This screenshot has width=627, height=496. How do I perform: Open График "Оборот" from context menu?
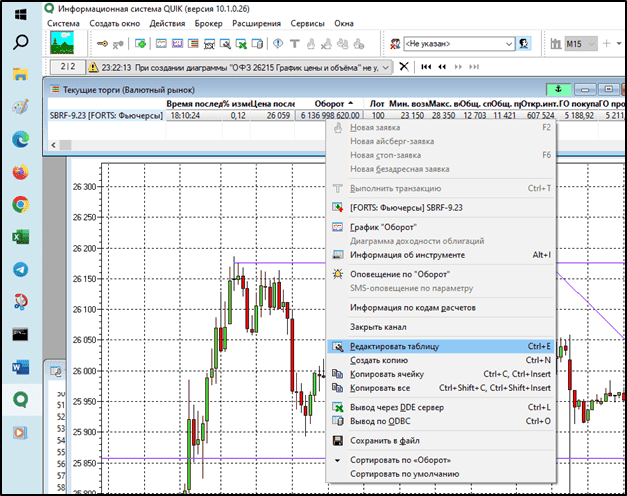point(441,227)
